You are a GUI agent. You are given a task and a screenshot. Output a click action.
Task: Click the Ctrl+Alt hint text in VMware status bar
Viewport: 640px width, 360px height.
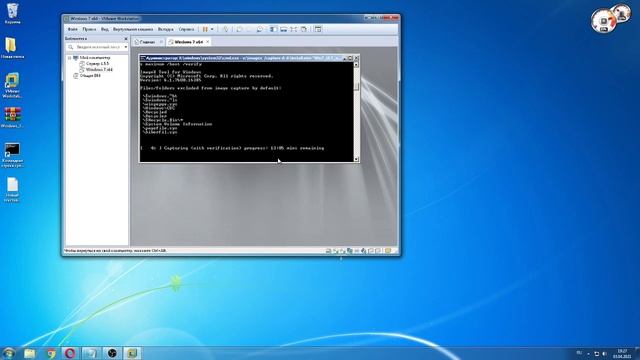click(x=115, y=251)
